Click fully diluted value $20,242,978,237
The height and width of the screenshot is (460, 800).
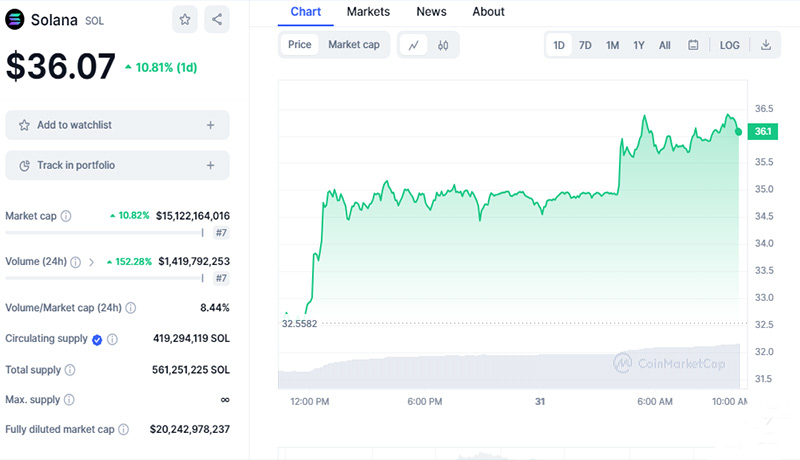[x=190, y=429]
